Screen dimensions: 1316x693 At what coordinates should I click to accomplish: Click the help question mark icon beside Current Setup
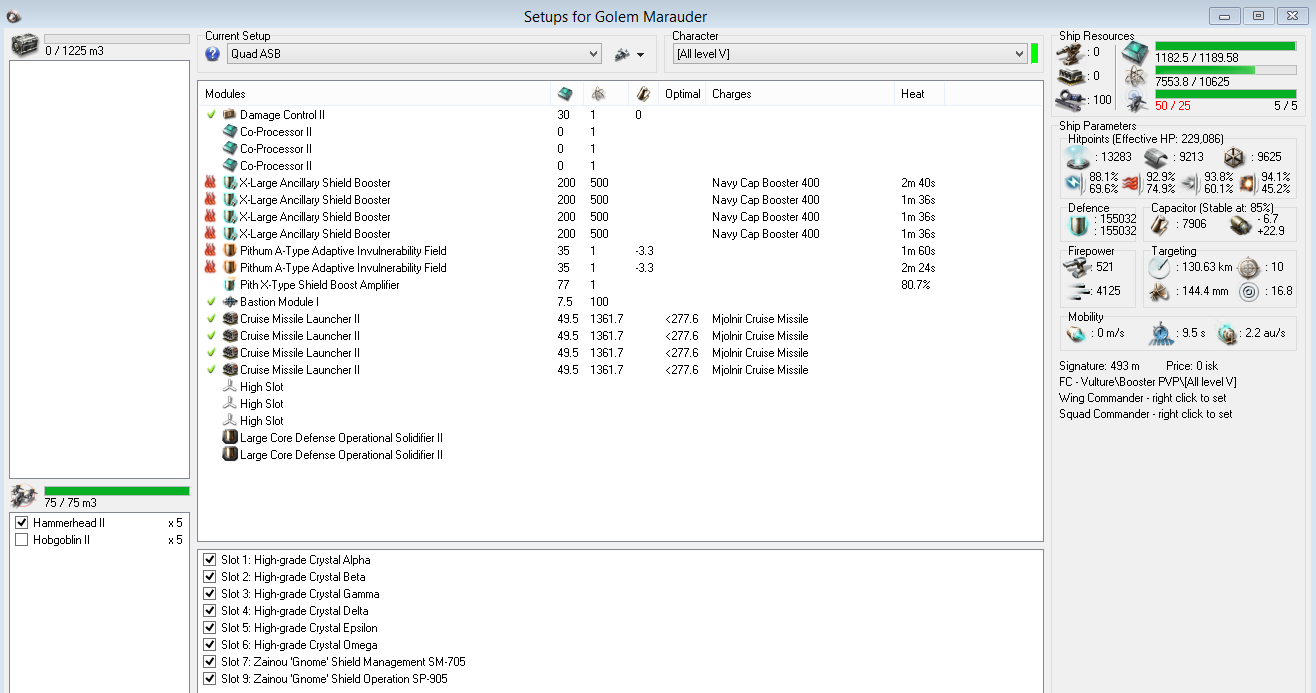pos(212,54)
